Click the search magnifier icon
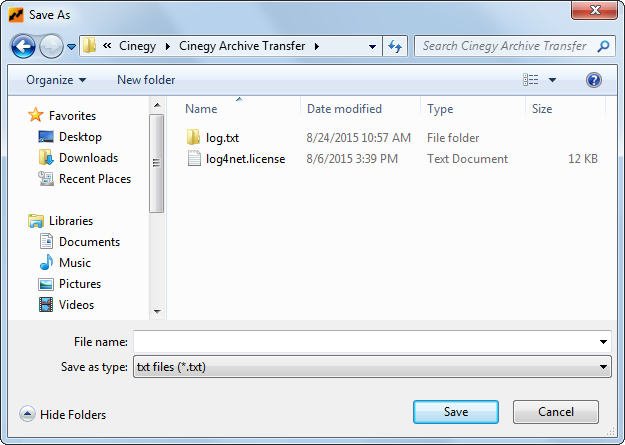 click(x=603, y=46)
